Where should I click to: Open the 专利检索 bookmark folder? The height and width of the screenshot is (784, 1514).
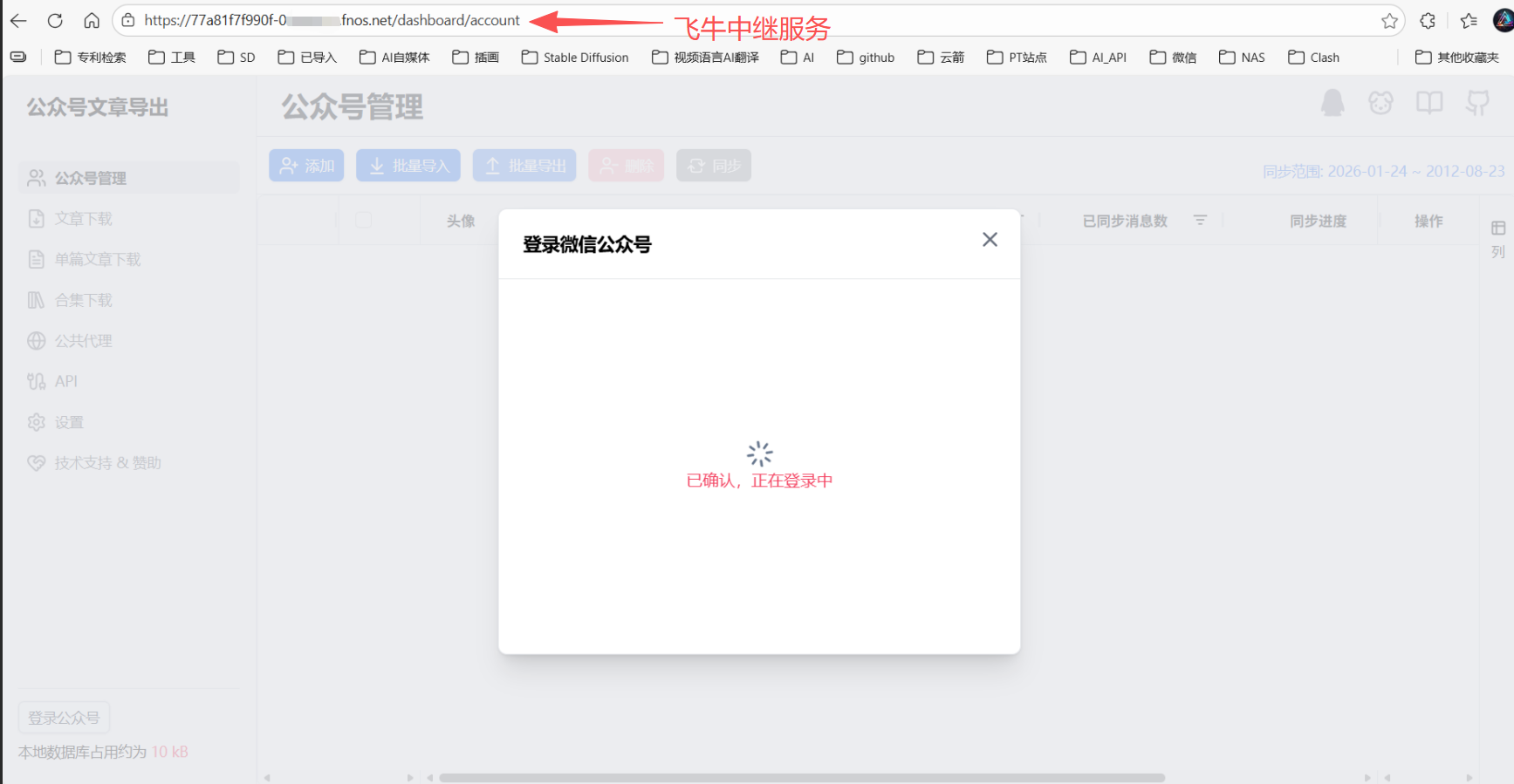tap(90, 58)
